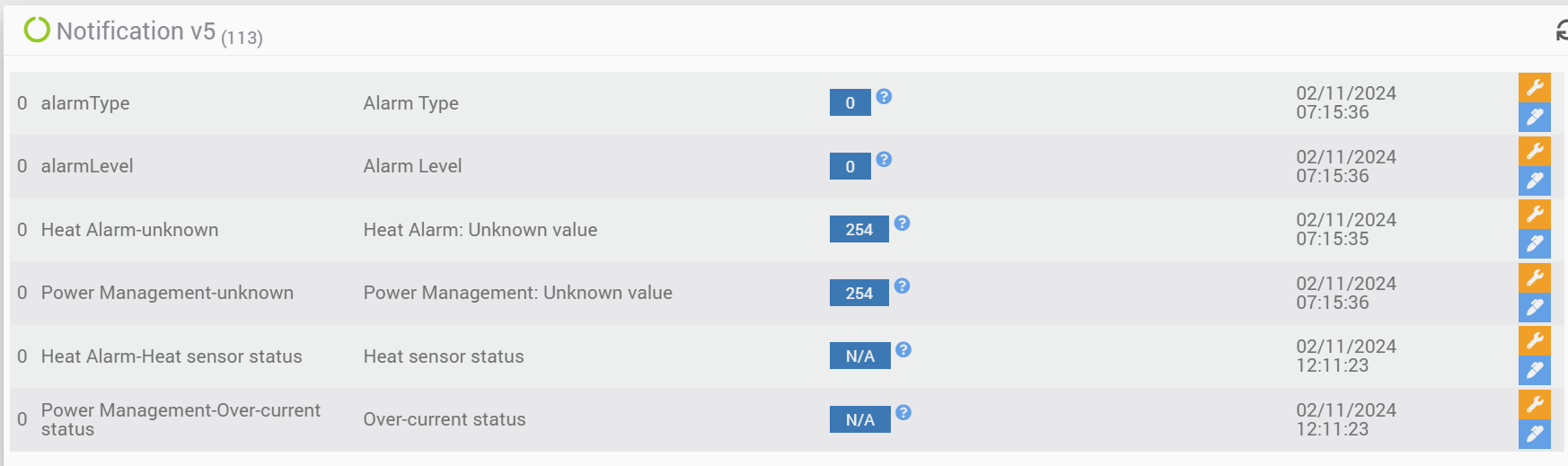Open wrench settings for alarmLevel row
This screenshot has width=1568, height=466.
(x=1535, y=151)
